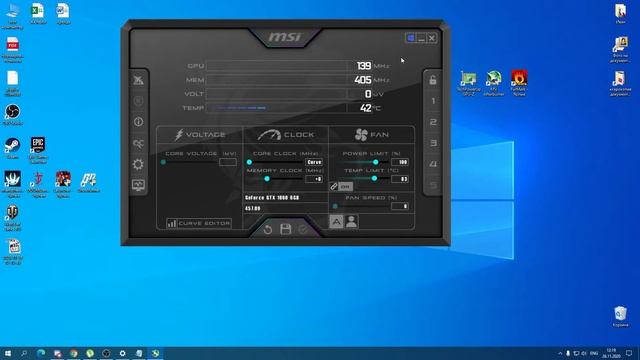
Task: Open the hardware monitor screen icon
Action: [138, 185]
